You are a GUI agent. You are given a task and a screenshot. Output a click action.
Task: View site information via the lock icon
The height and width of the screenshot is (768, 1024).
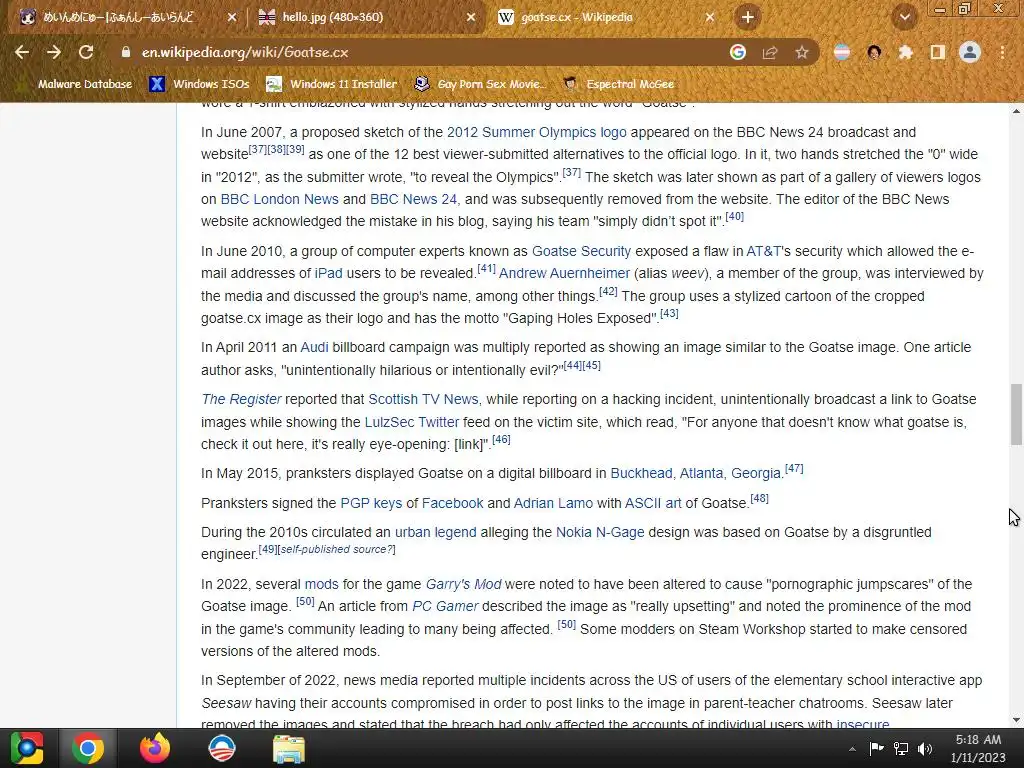(x=126, y=52)
